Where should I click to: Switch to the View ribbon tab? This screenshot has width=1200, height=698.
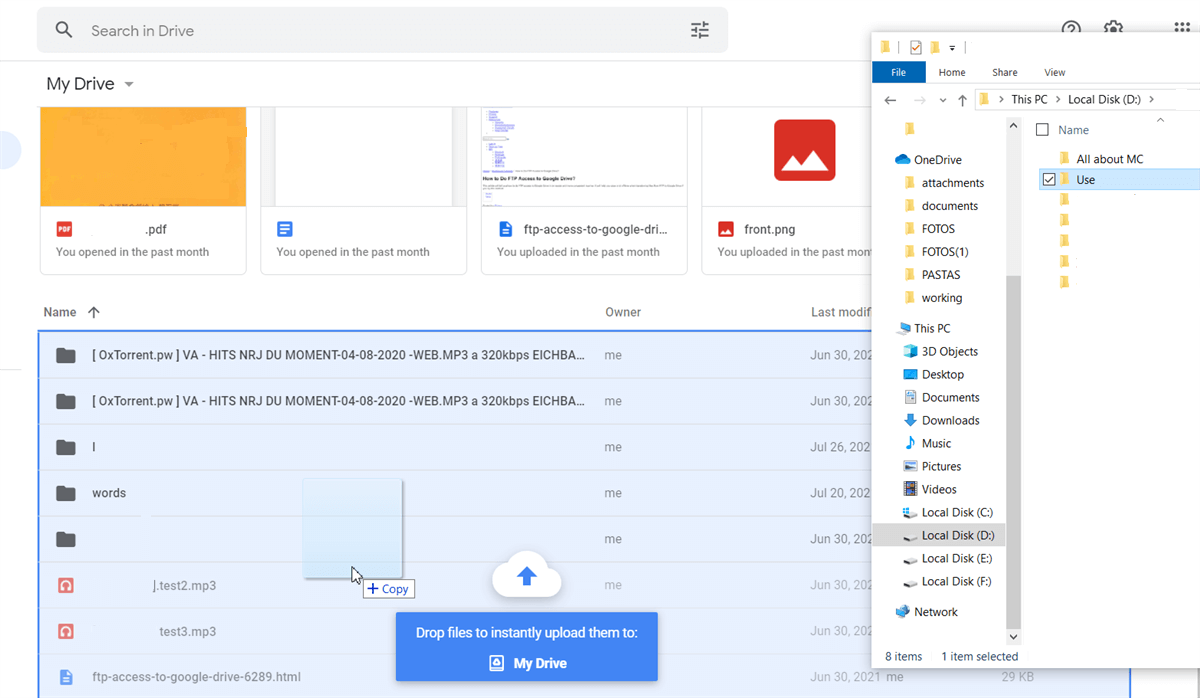click(x=1054, y=72)
